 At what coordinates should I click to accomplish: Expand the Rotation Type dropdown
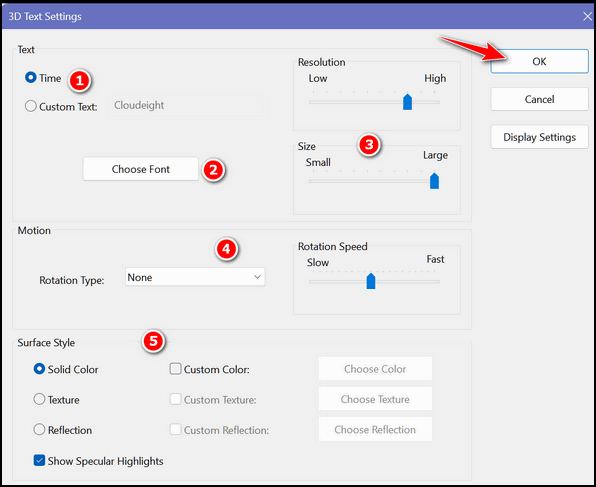tap(195, 277)
